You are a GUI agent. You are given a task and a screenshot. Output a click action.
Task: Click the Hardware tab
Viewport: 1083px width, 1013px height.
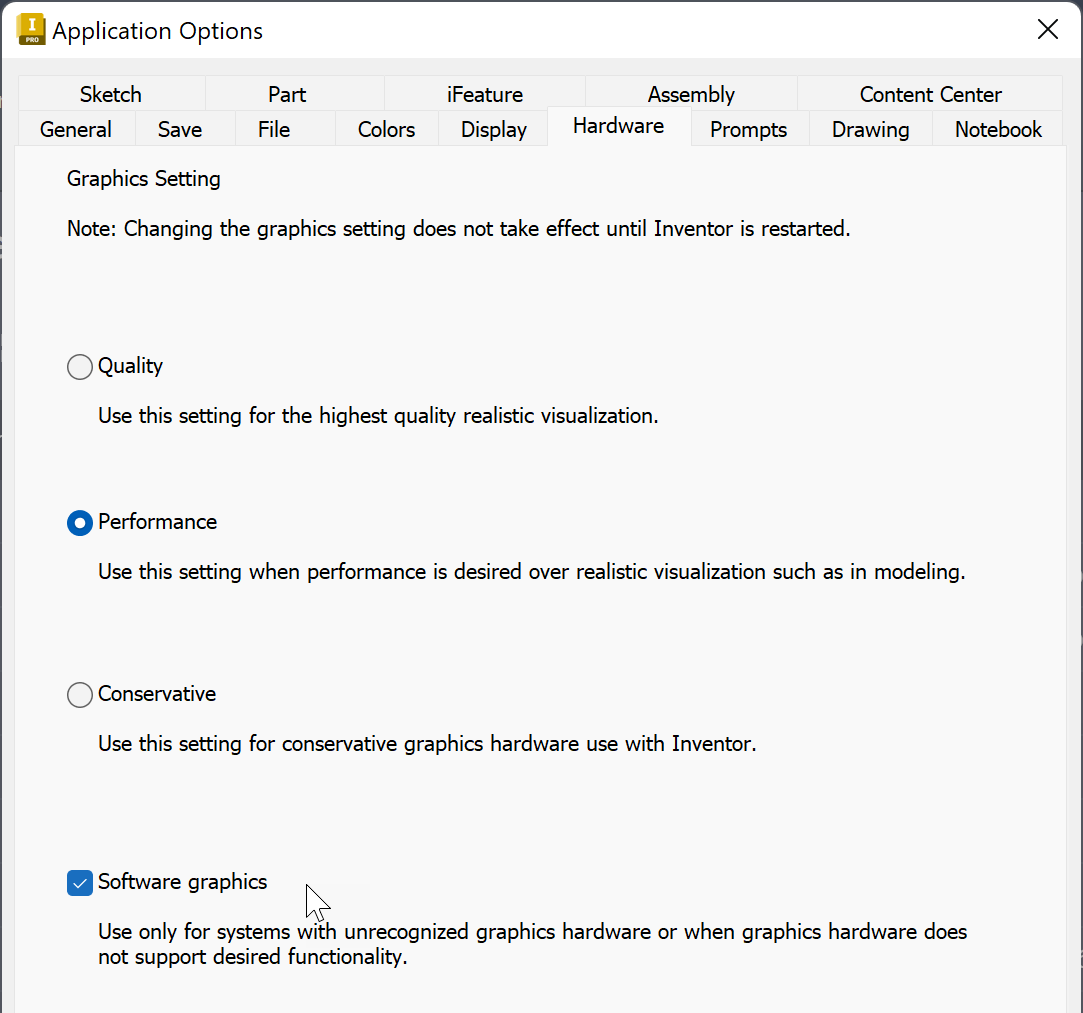click(x=618, y=126)
